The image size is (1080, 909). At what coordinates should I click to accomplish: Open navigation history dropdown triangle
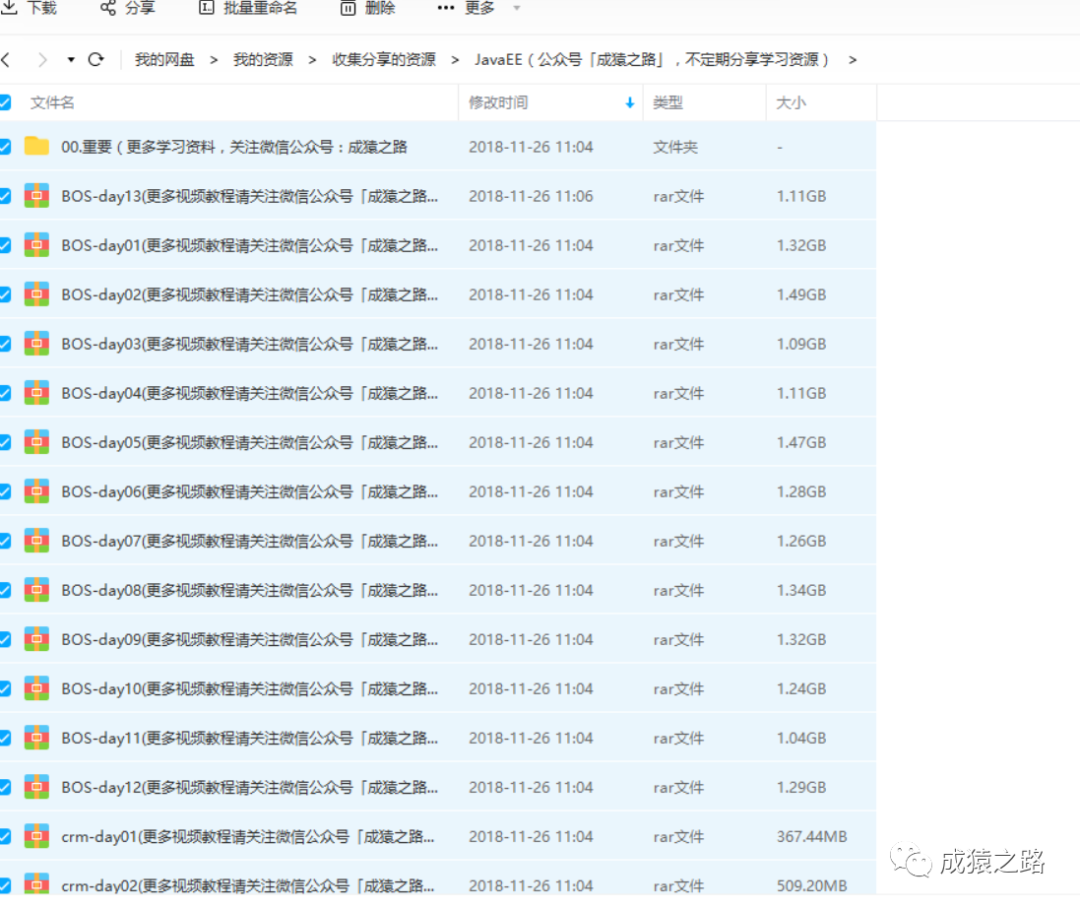click(x=71, y=60)
